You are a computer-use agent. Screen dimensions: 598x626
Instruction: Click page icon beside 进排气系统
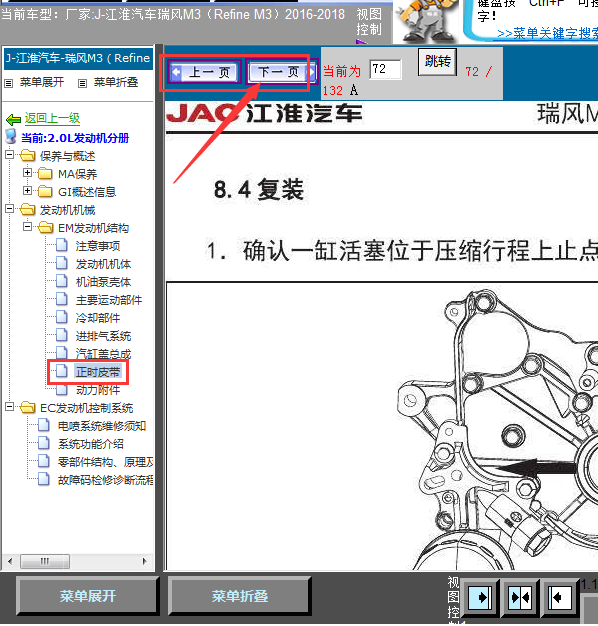point(61,335)
